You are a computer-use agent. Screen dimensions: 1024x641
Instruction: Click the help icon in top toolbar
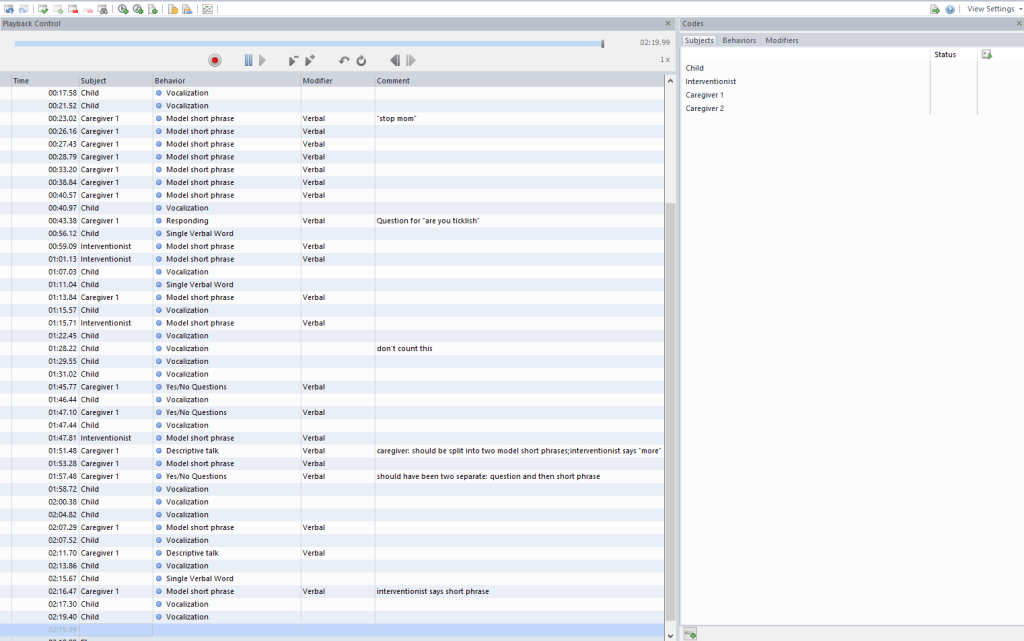click(x=950, y=9)
